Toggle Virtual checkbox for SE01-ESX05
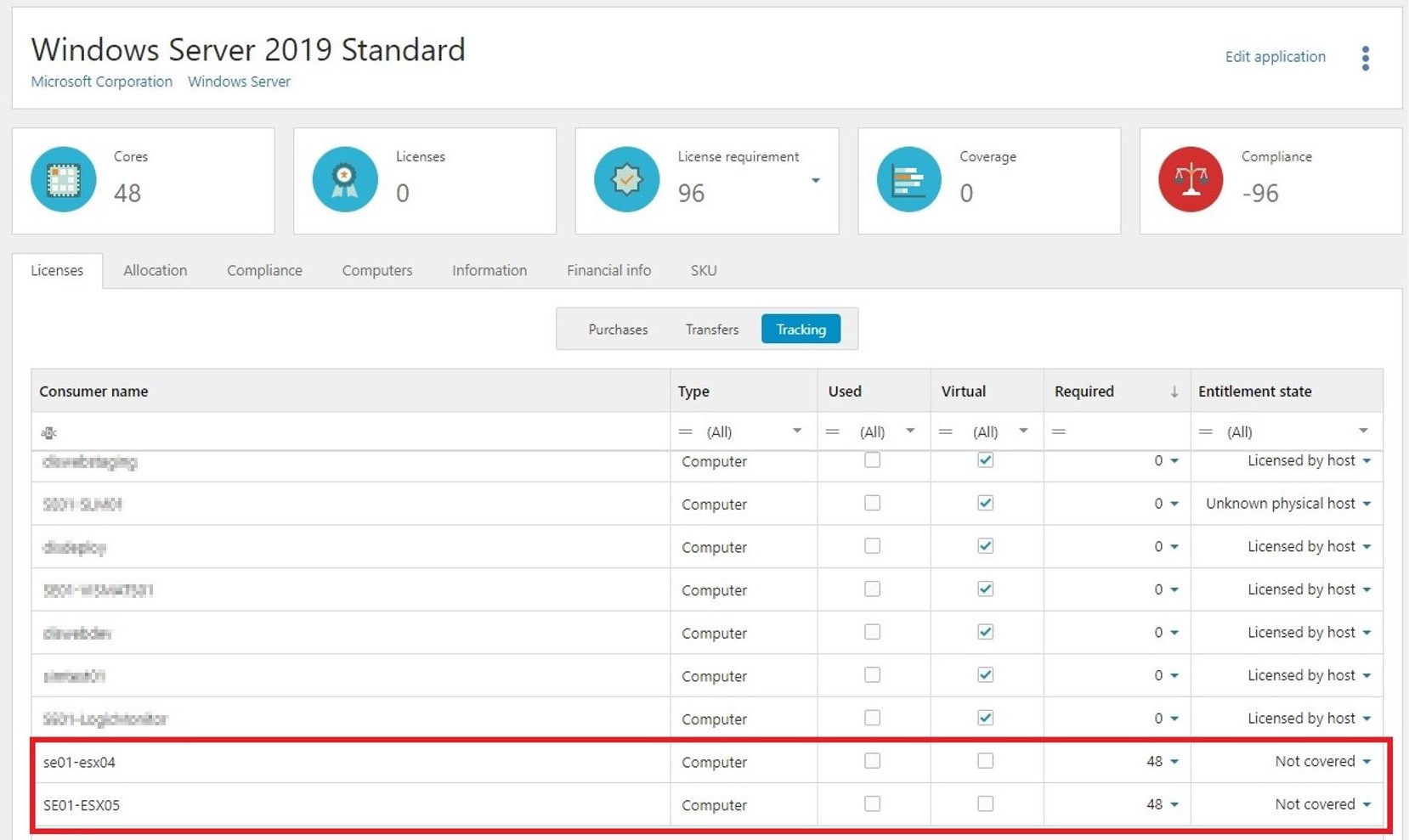This screenshot has height=840, width=1409. tap(985, 803)
